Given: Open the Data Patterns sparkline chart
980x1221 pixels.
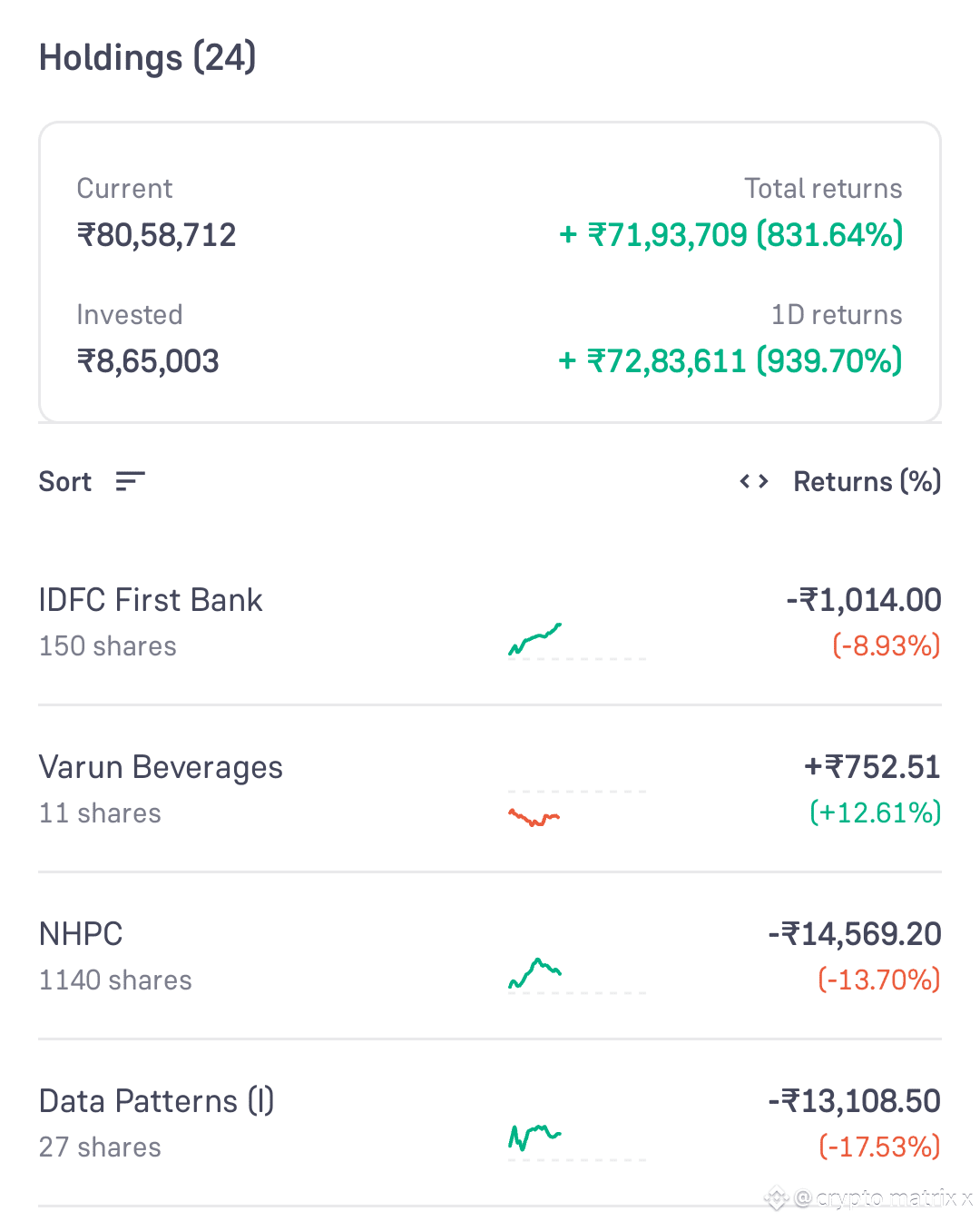Looking at the screenshot, I should coord(534,1136).
